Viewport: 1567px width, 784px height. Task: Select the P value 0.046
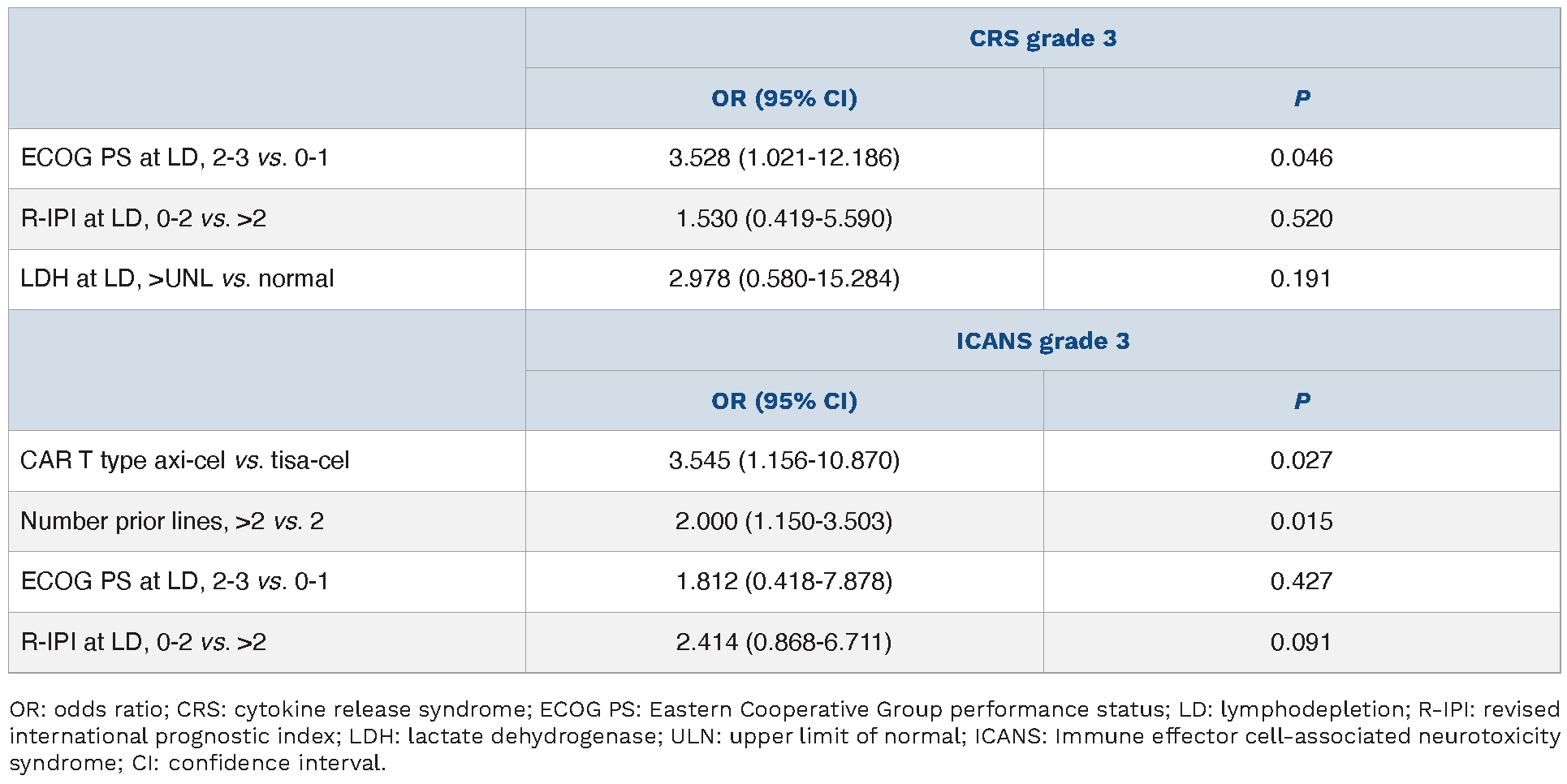click(1302, 157)
